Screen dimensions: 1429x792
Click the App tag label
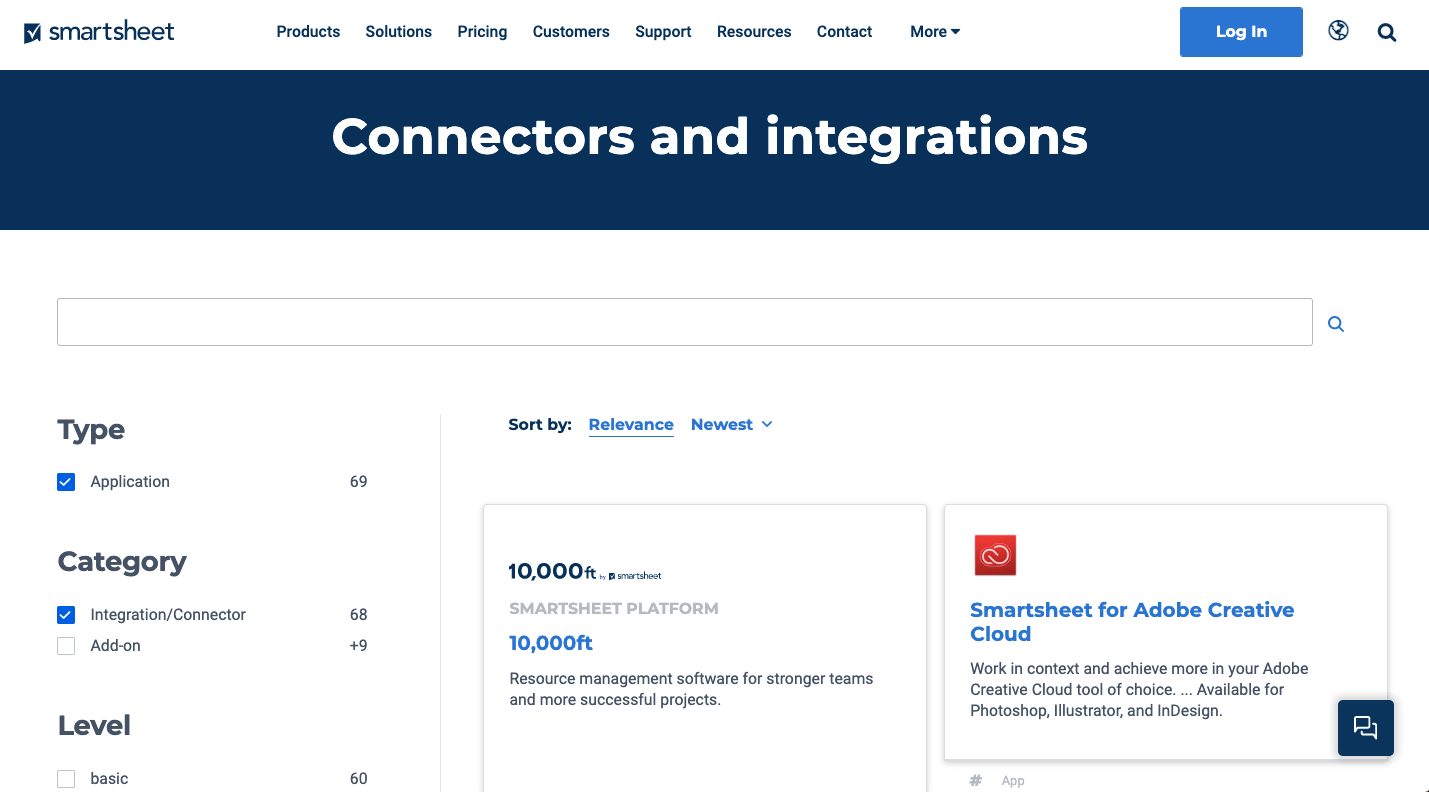click(x=1013, y=781)
